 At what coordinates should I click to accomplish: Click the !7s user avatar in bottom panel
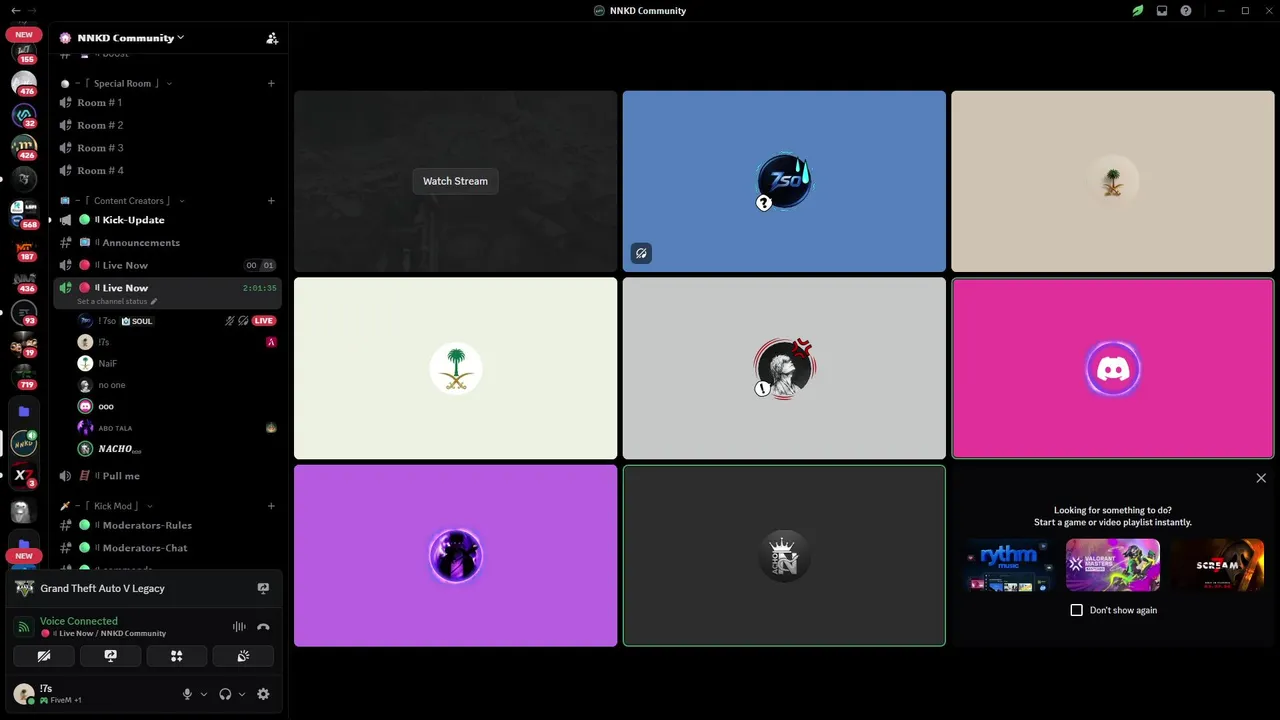pyautogui.click(x=24, y=694)
